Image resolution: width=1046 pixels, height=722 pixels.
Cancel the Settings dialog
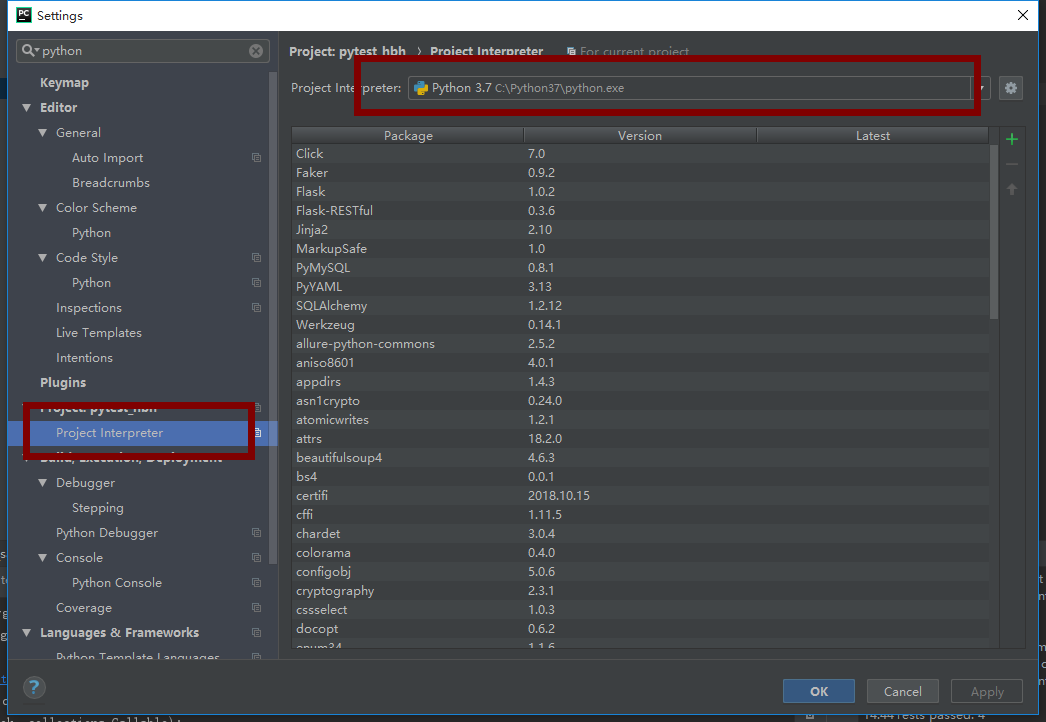tap(903, 691)
